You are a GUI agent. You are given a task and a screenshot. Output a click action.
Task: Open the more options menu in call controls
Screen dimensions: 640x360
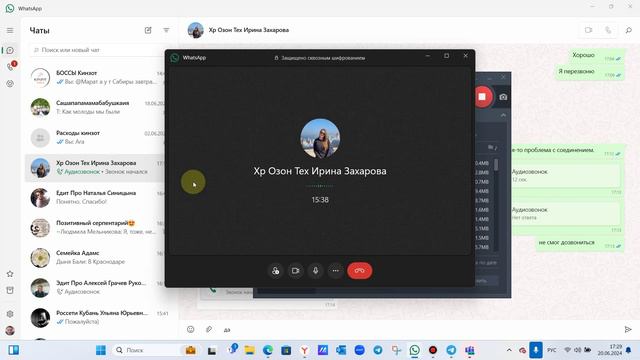click(336, 271)
